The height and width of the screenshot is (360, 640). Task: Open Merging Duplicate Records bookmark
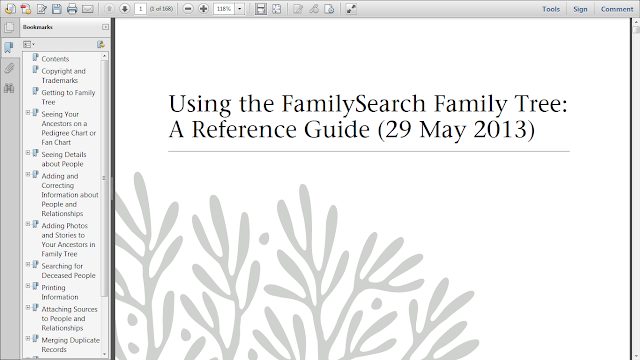[71, 344]
